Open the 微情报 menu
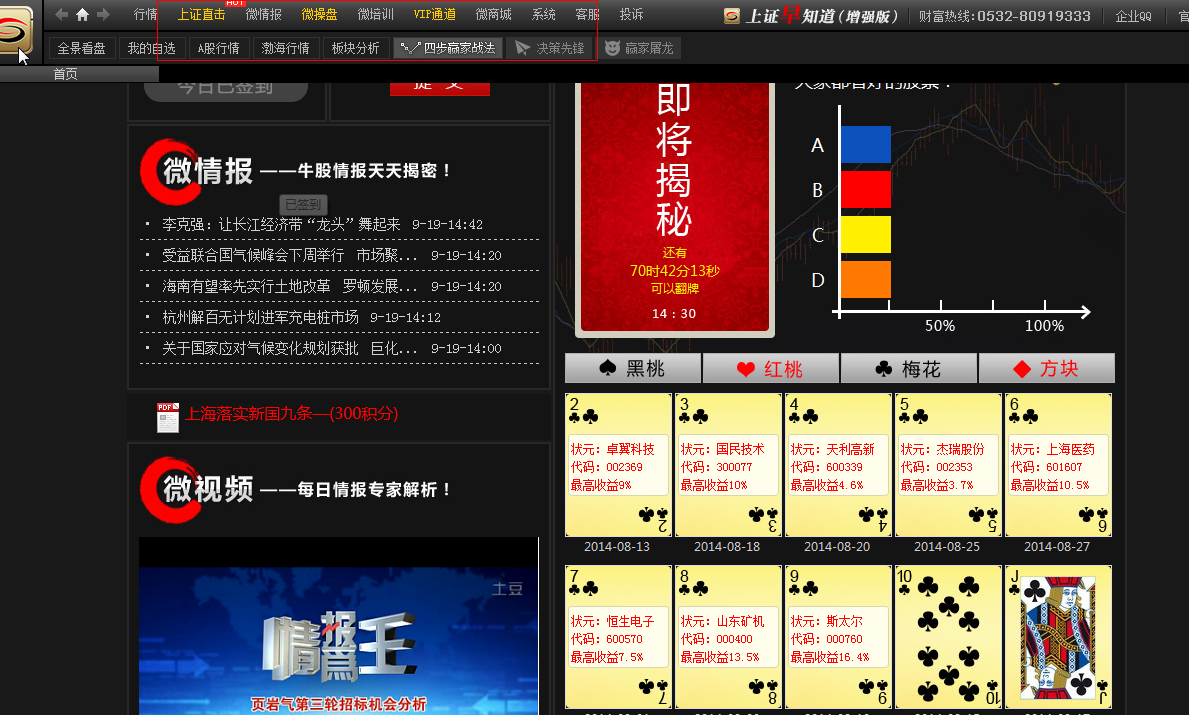The image size is (1189, 715). pos(264,14)
